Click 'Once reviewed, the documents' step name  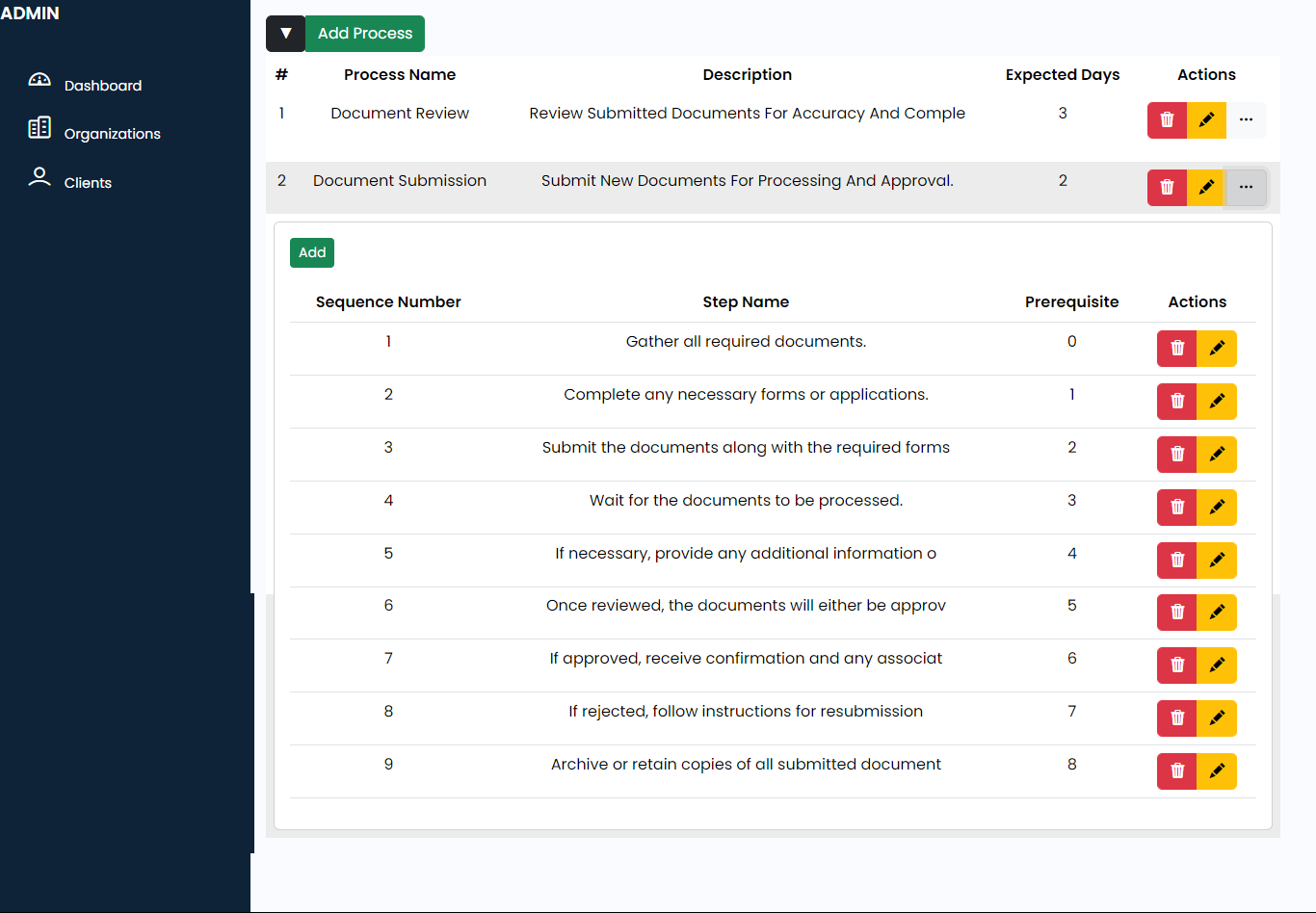(x=746, y=606)
